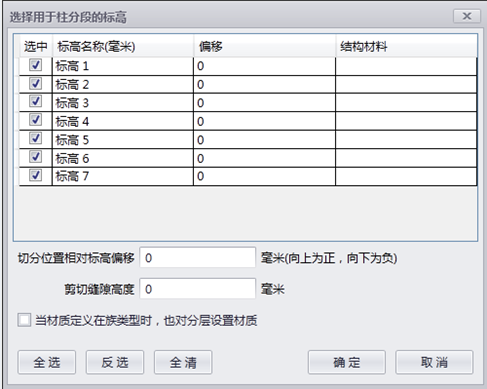Enable 当材质定义在族类型时 checkbox
487x389 pixels.
(24, 320)
